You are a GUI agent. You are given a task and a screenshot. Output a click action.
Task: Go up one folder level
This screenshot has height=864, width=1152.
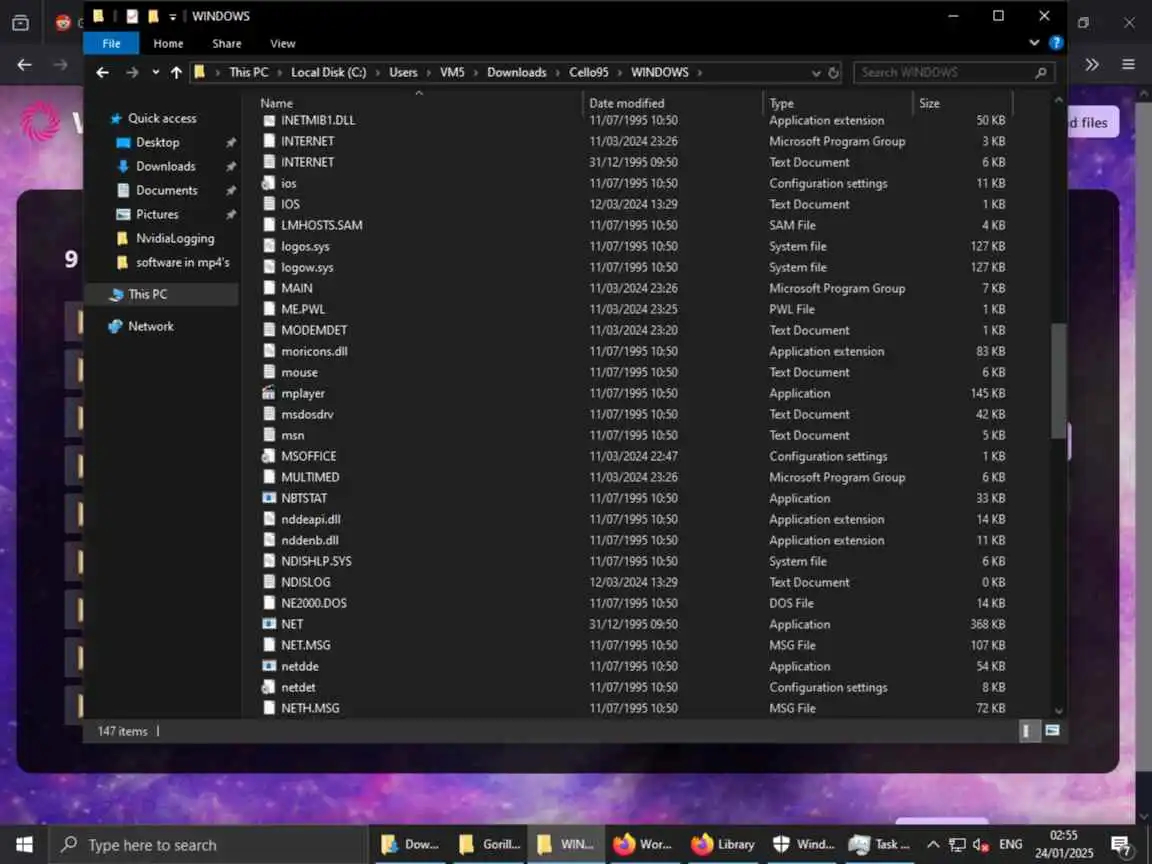(x=176, y=73)
